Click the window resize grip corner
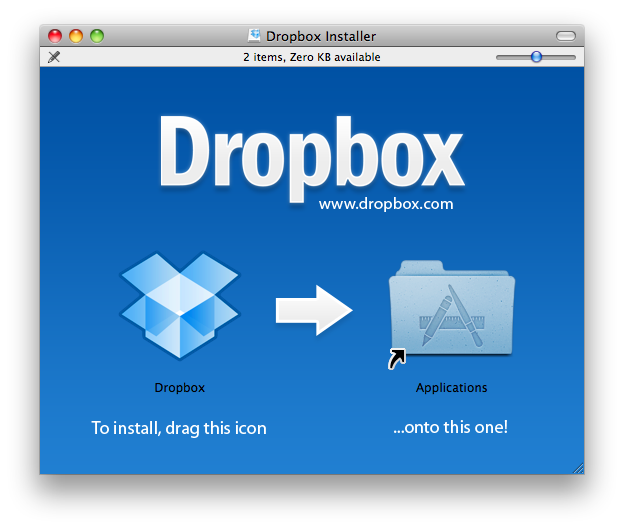This screenshot has height=529, width=624. (578, 468)
